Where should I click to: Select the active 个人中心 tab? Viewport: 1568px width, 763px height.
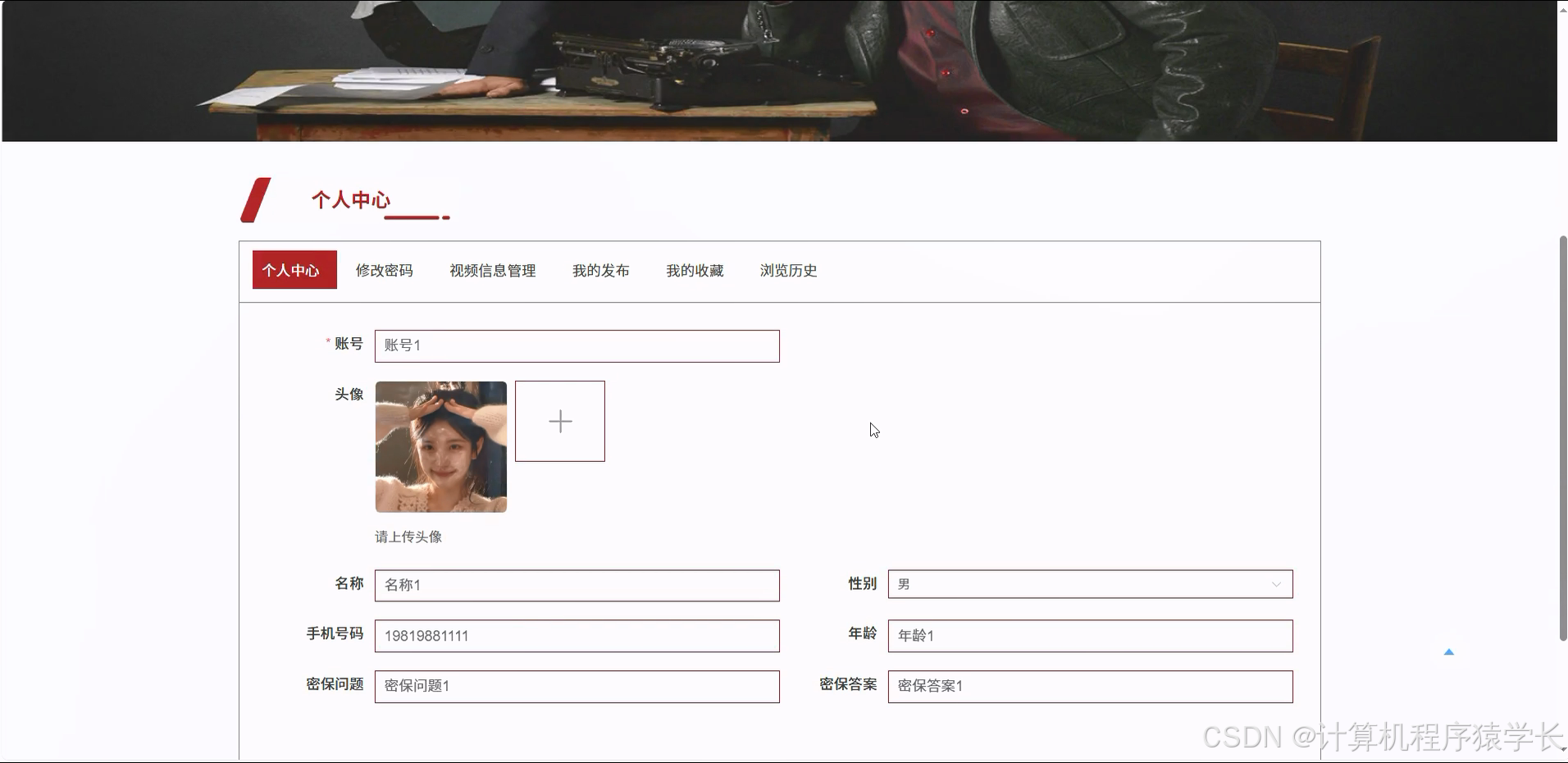pos(294,270)
